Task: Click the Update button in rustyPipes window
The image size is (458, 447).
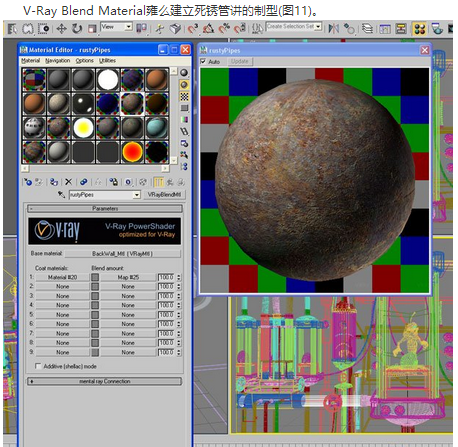Action: [x=240, y=61]
